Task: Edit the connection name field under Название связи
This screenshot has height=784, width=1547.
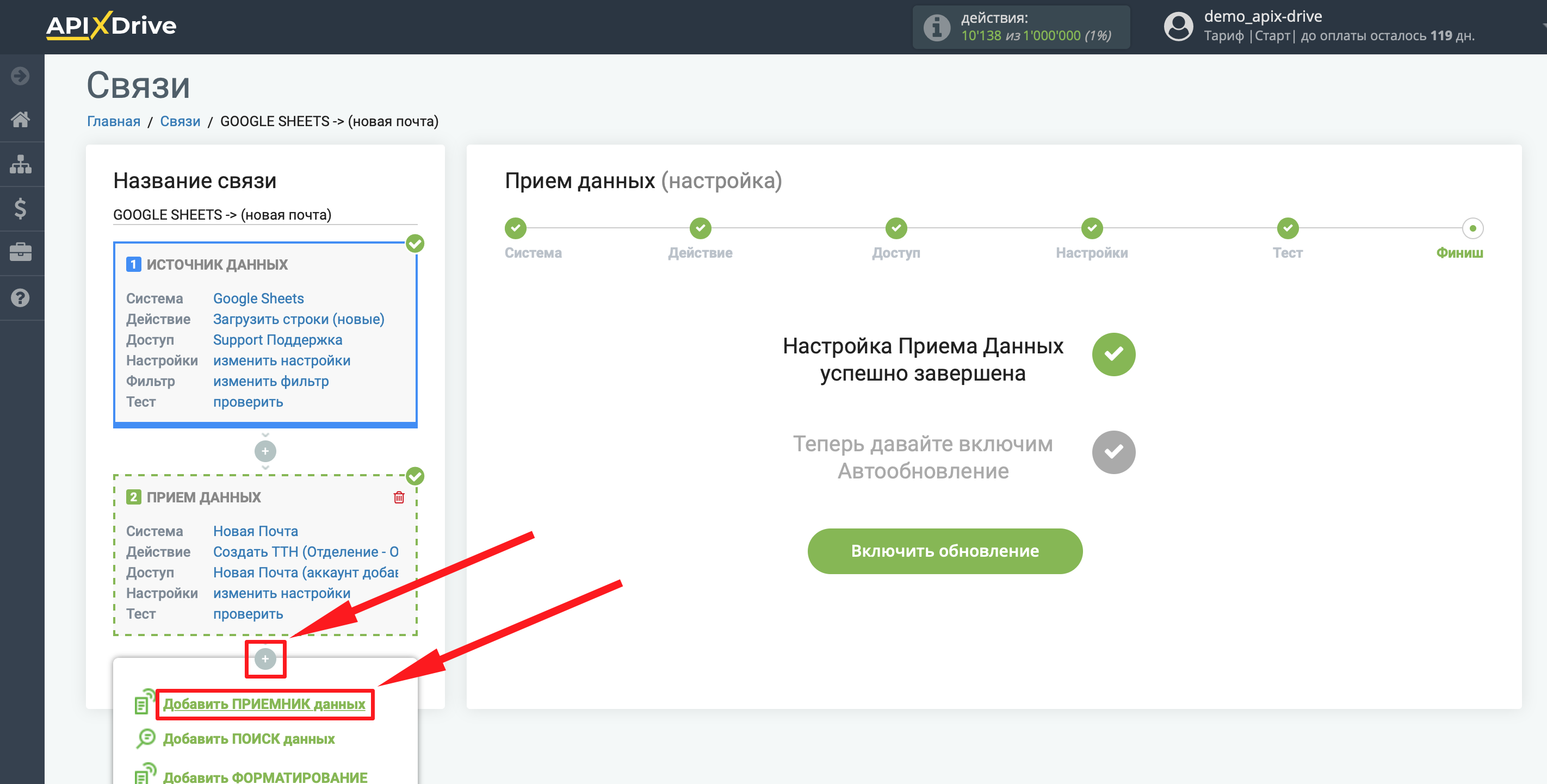Action: click(265, 215)
